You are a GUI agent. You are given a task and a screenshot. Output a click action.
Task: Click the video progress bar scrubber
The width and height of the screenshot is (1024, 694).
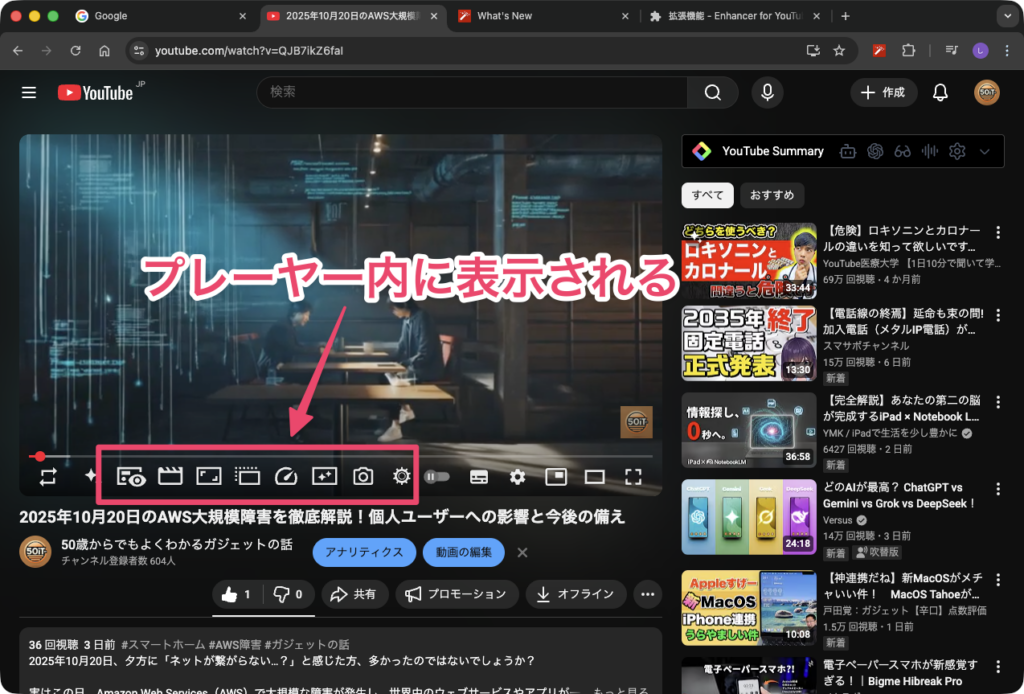point(41,456)
